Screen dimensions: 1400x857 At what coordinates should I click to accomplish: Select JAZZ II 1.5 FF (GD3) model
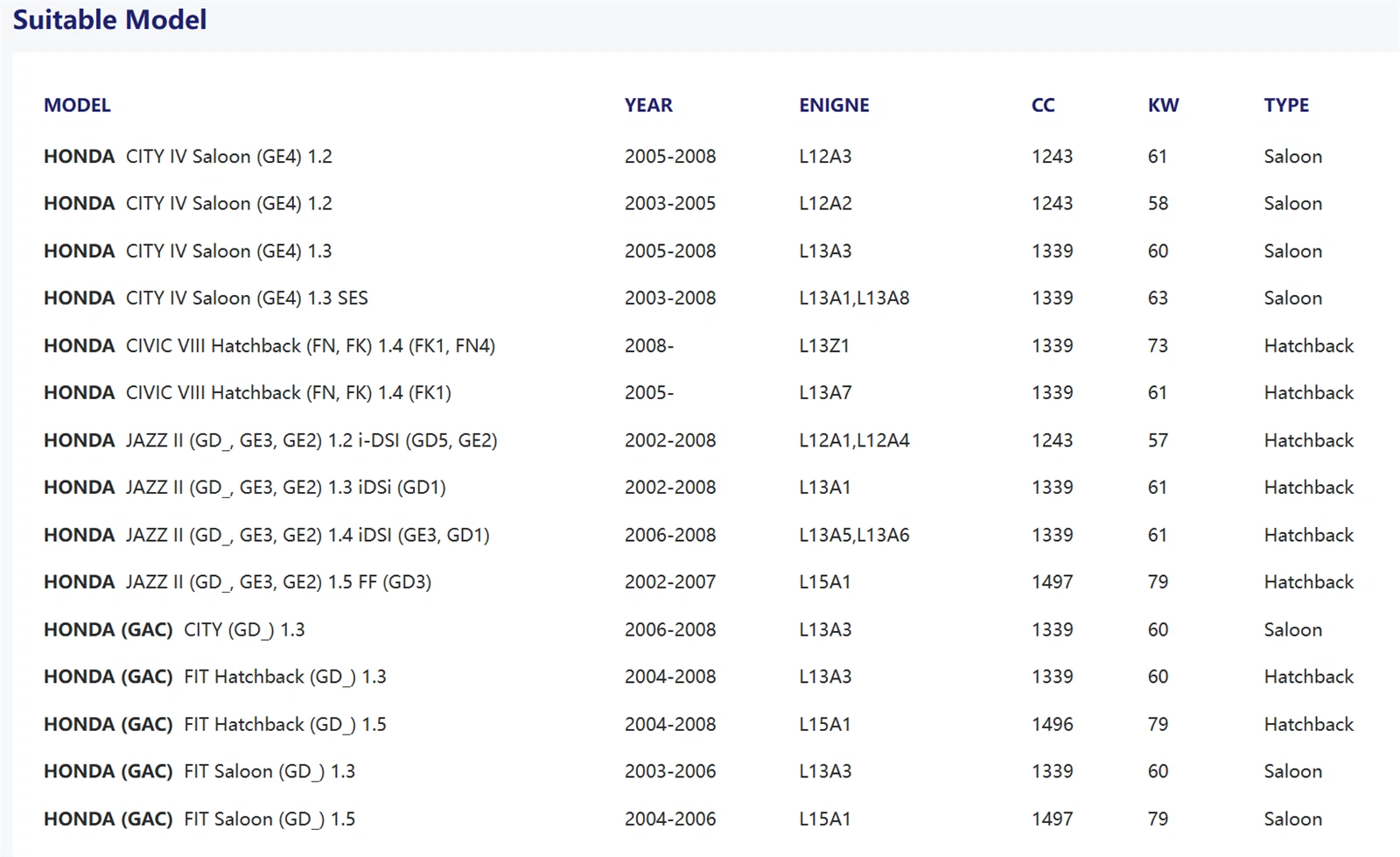coord(237,582)
